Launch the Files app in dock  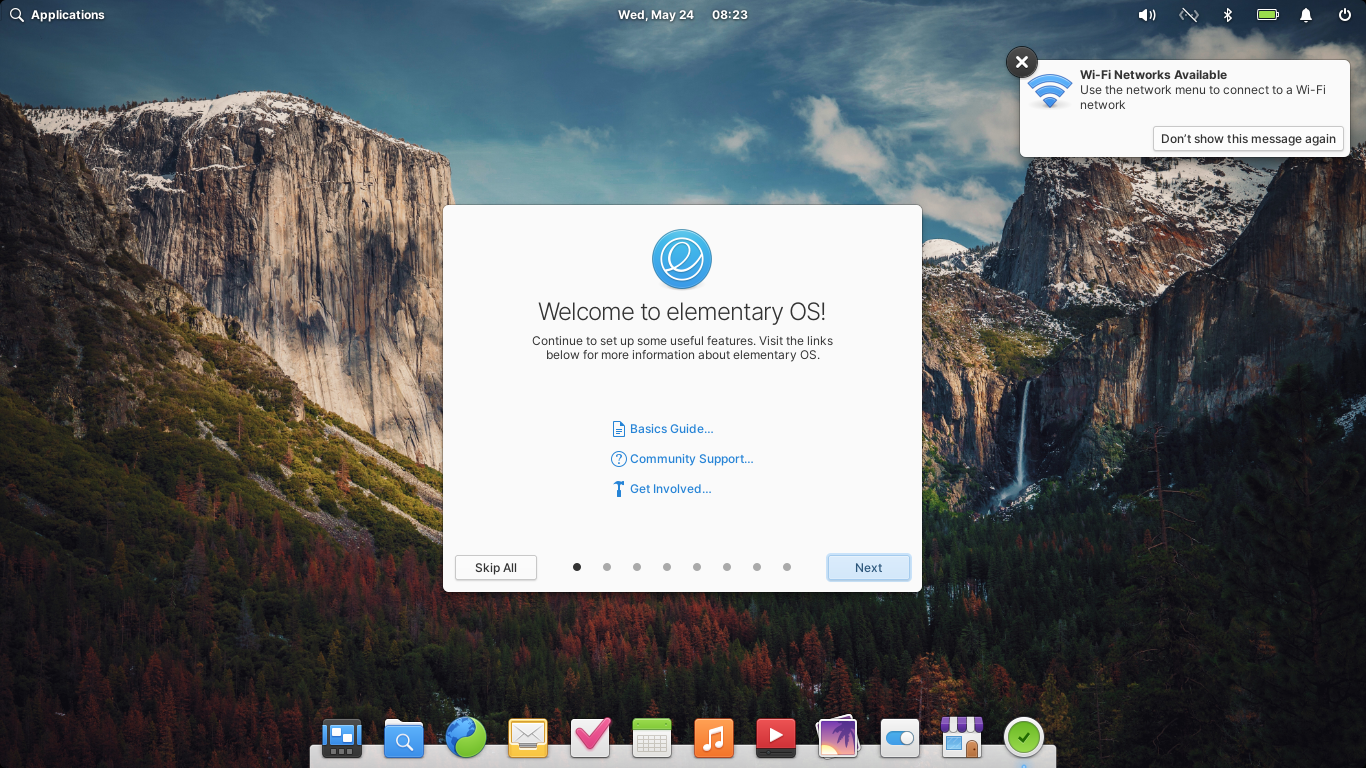[404, 739]
